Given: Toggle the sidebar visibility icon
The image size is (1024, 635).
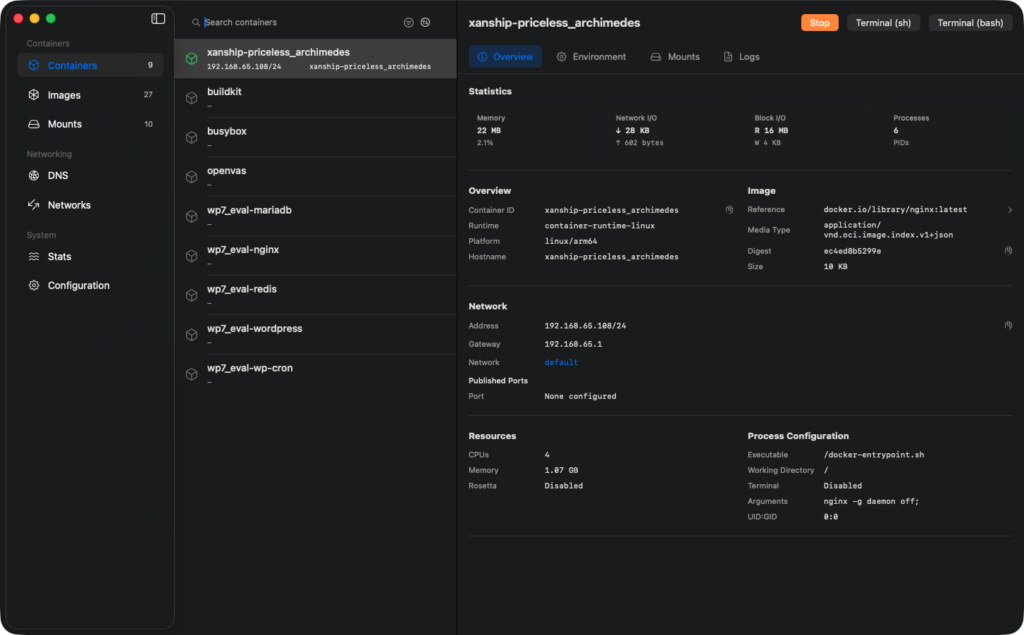Looking at the screenshot, I should 158,18.
